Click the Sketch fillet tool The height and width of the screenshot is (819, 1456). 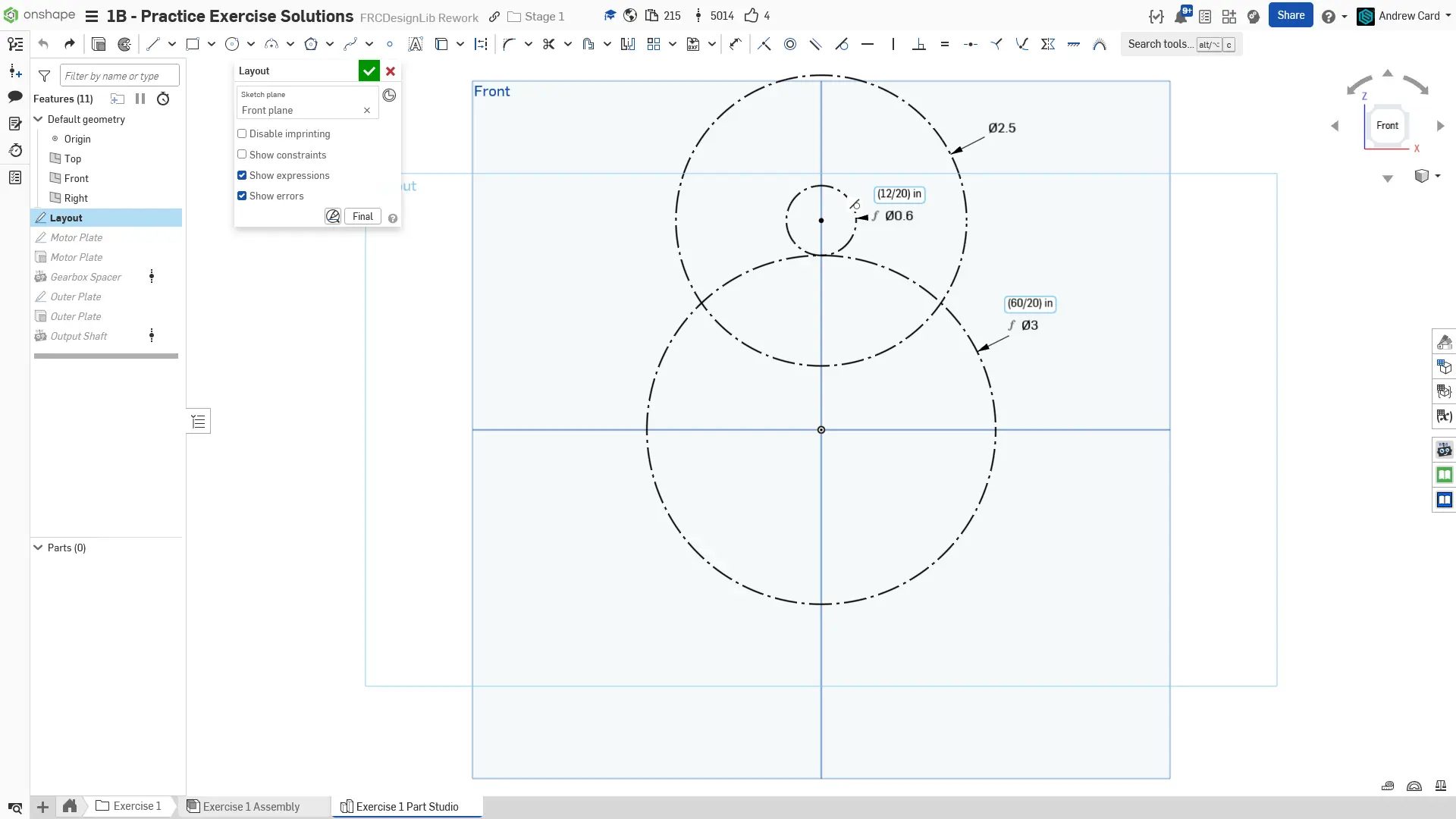coord(509,44)
